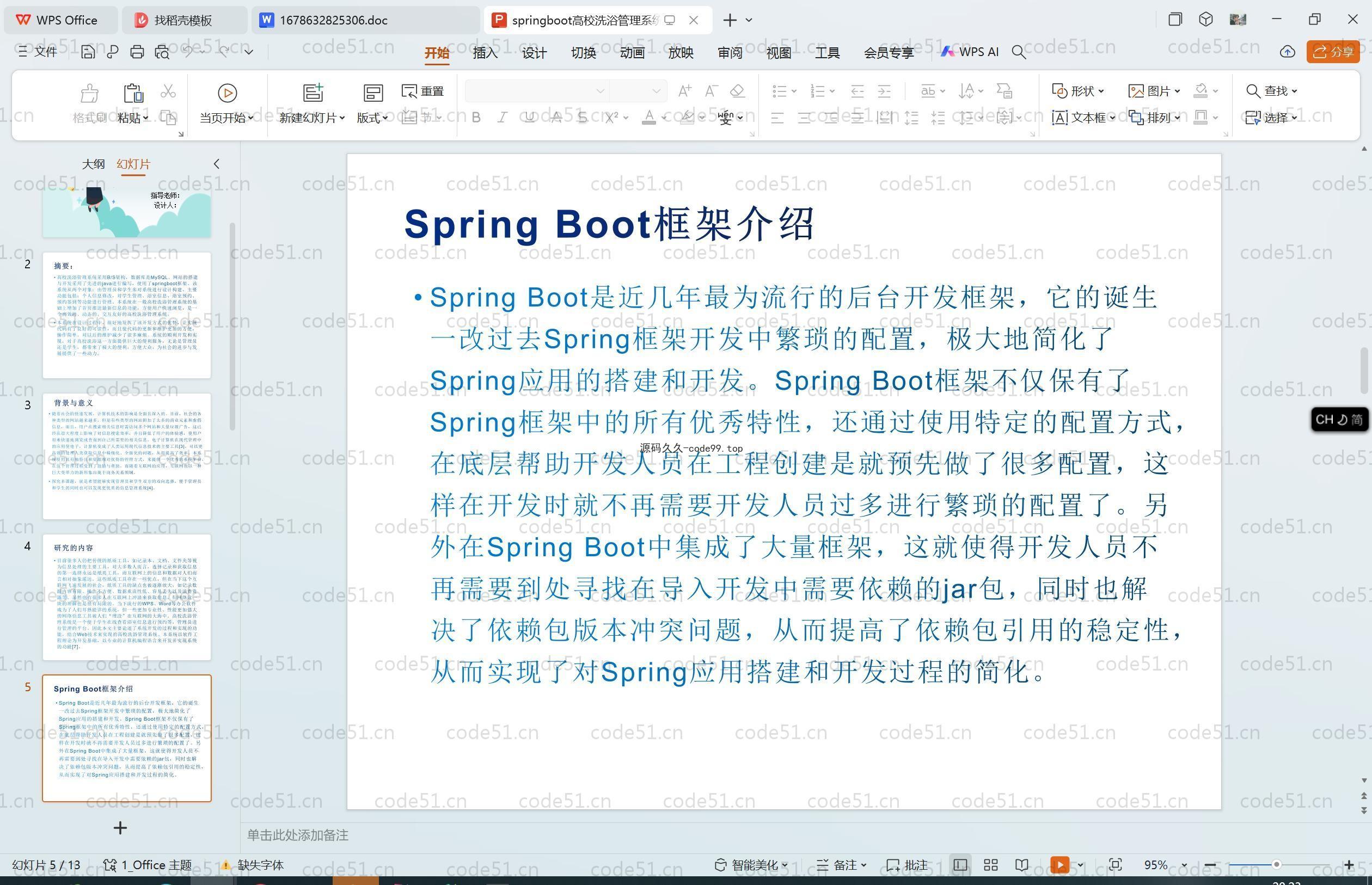
Task: Select slide 3 thumbnail 背景与意义
Action: 126,456
